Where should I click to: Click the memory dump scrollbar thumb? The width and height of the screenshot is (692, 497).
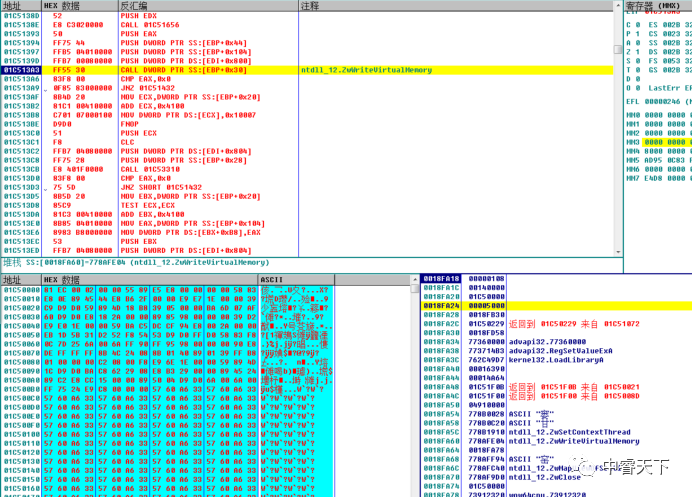point(414,289)
